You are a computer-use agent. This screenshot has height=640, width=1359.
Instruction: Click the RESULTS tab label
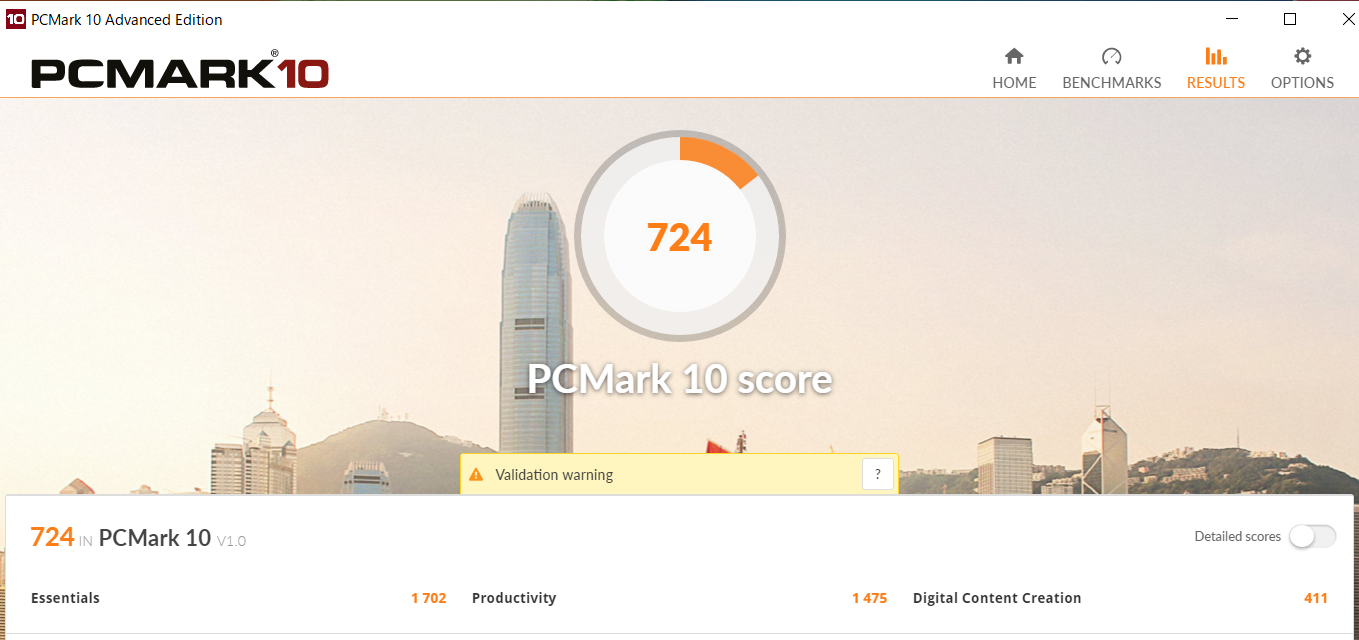point(1216,83)
